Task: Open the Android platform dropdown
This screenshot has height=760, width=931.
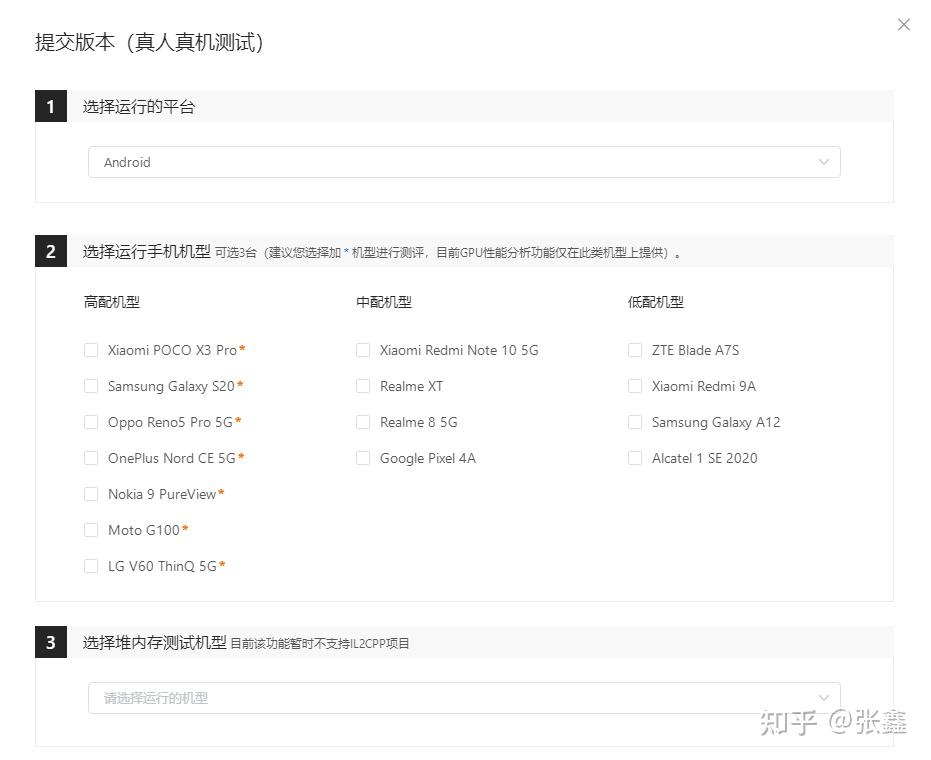Action: (x=464, y=162)
